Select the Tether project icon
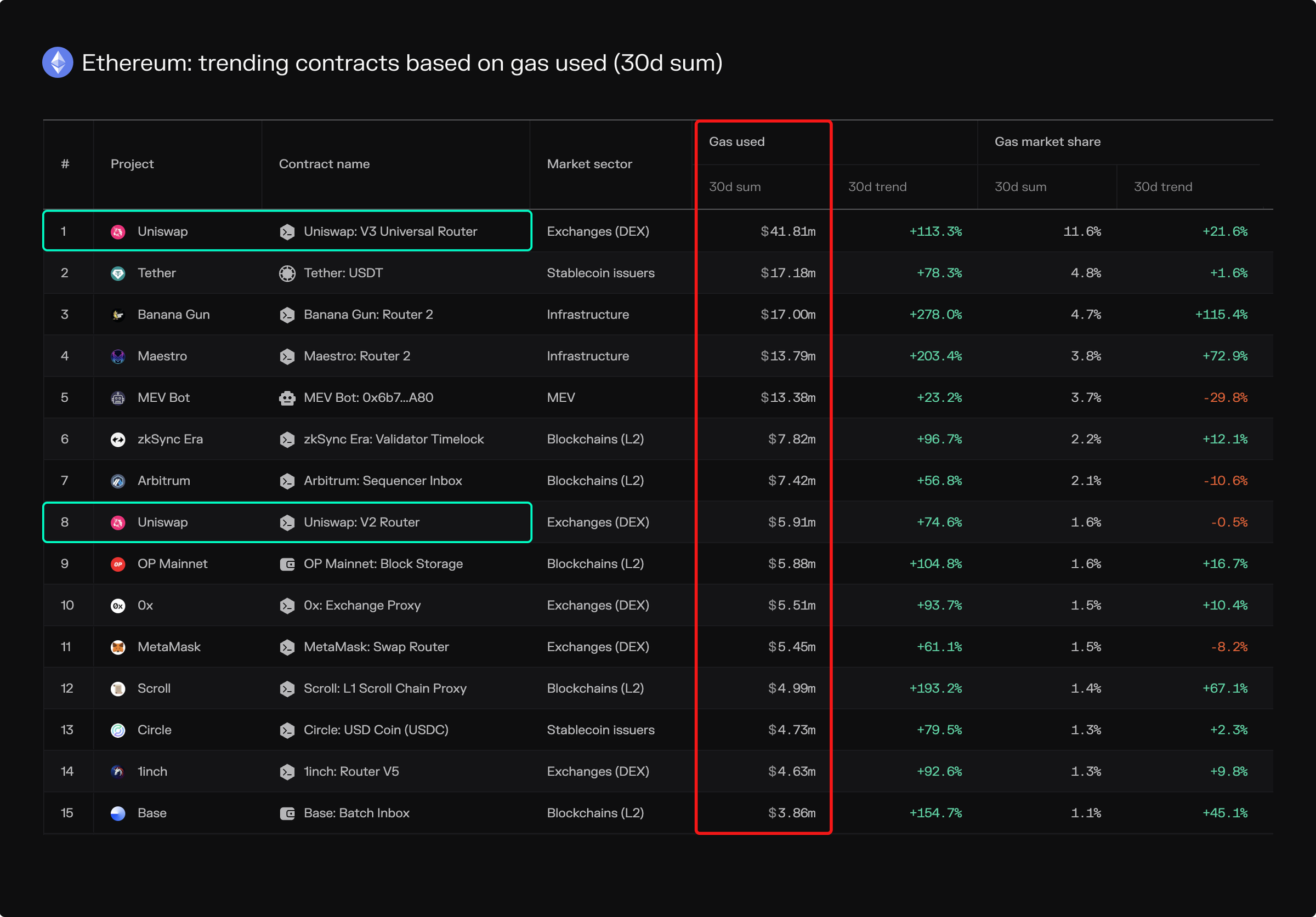Image resolution: width=1316 pixels, height=917 pixels. tap(118, 273)
